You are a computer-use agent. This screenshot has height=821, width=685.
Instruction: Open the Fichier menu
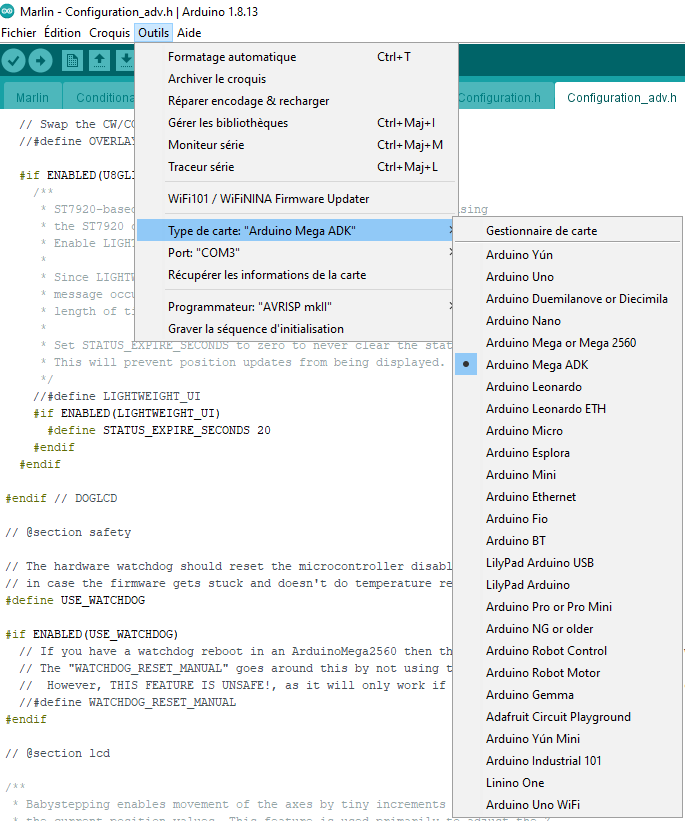19,33
